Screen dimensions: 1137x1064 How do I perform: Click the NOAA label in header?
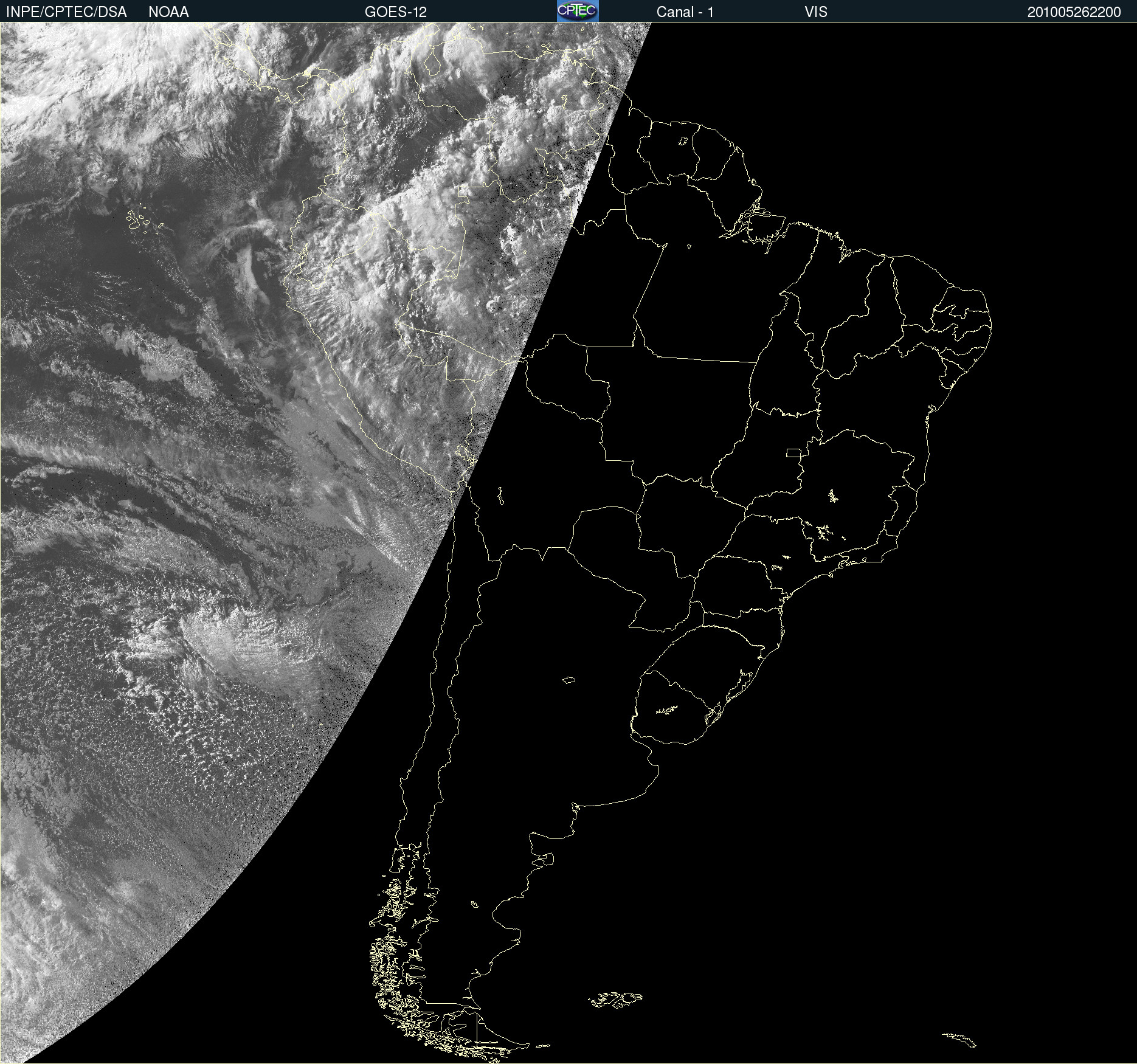[168, 12]
